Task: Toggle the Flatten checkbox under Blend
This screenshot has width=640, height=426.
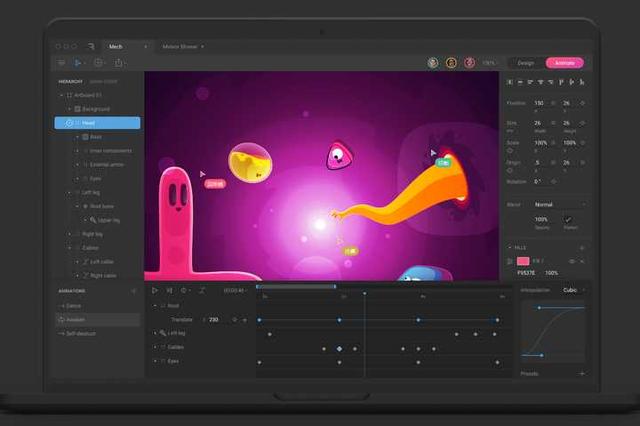Action: pos(568,220)
